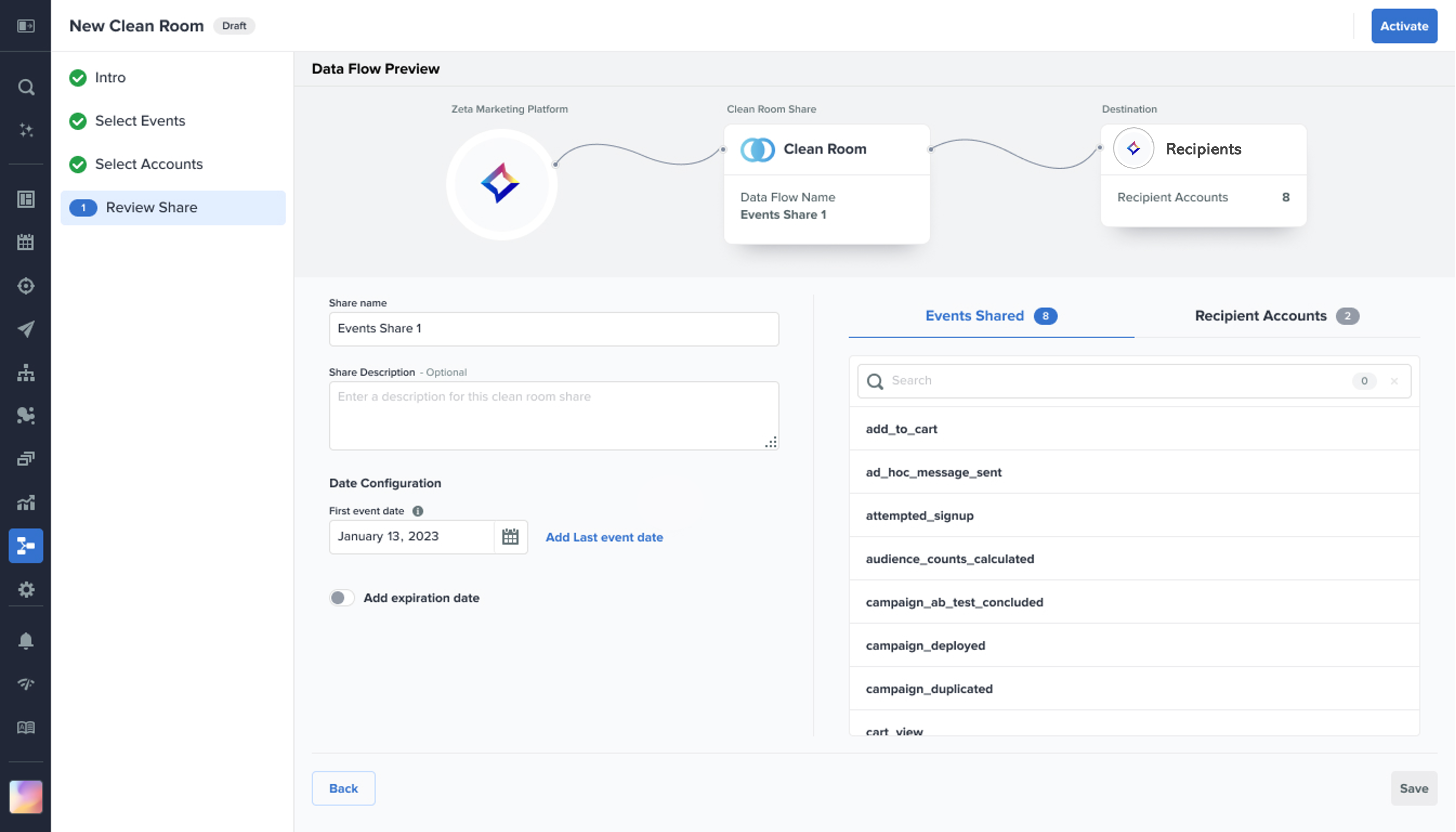This screenshot has width=1456, height=832.
Task: Click the search magnifier icon in the sidebar
Action: tap(26, 87)
